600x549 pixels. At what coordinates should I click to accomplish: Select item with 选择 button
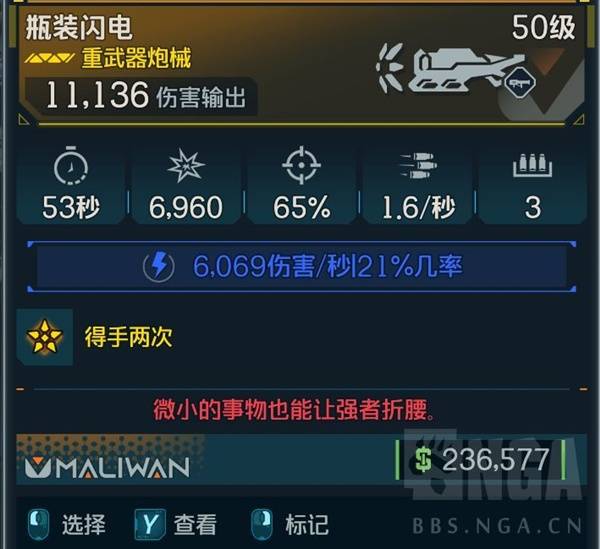click(67, 524)
